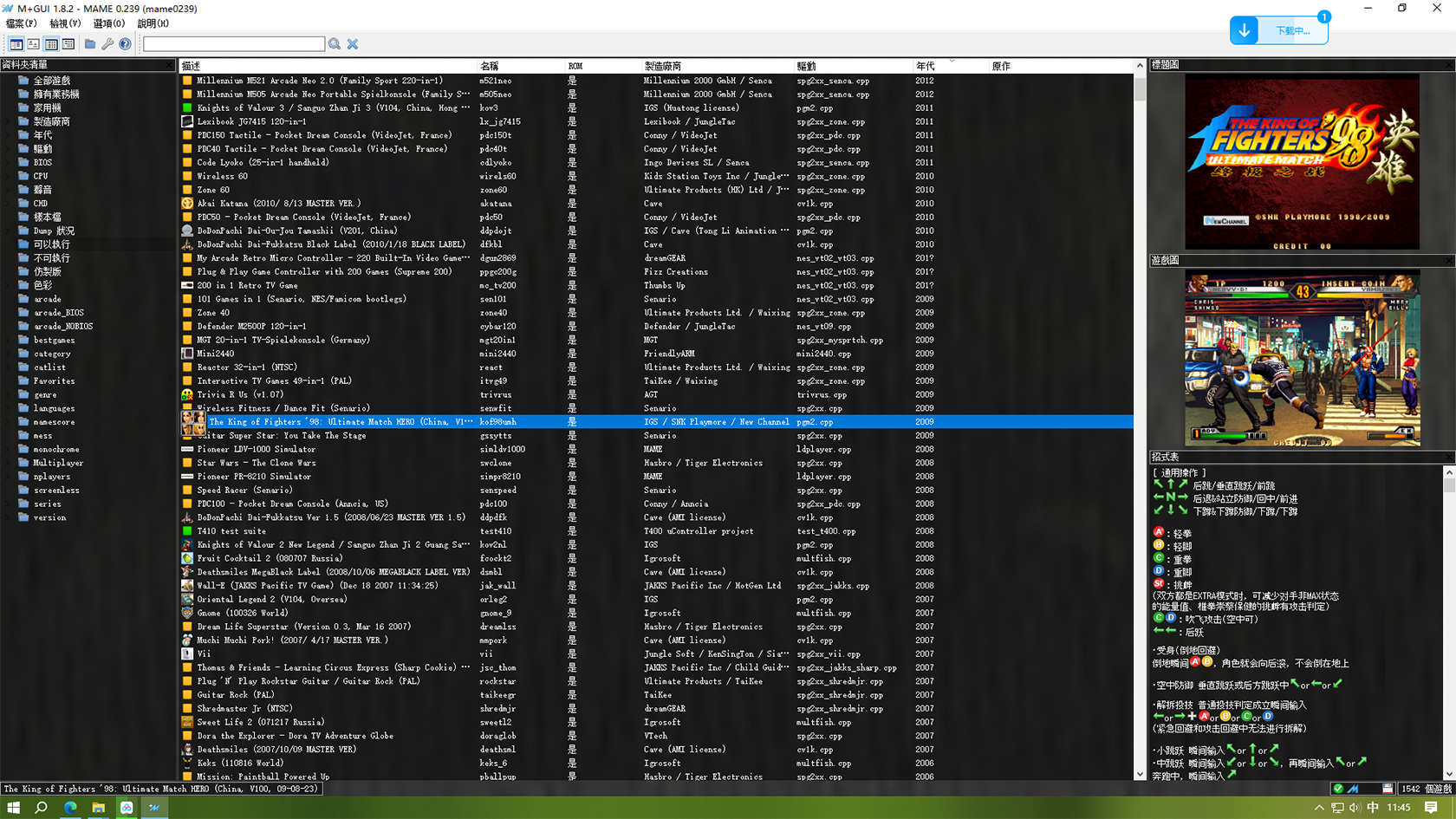Click the magnifier search icon beside search box
Screen dimensions: 1456x819
(335, 44)
